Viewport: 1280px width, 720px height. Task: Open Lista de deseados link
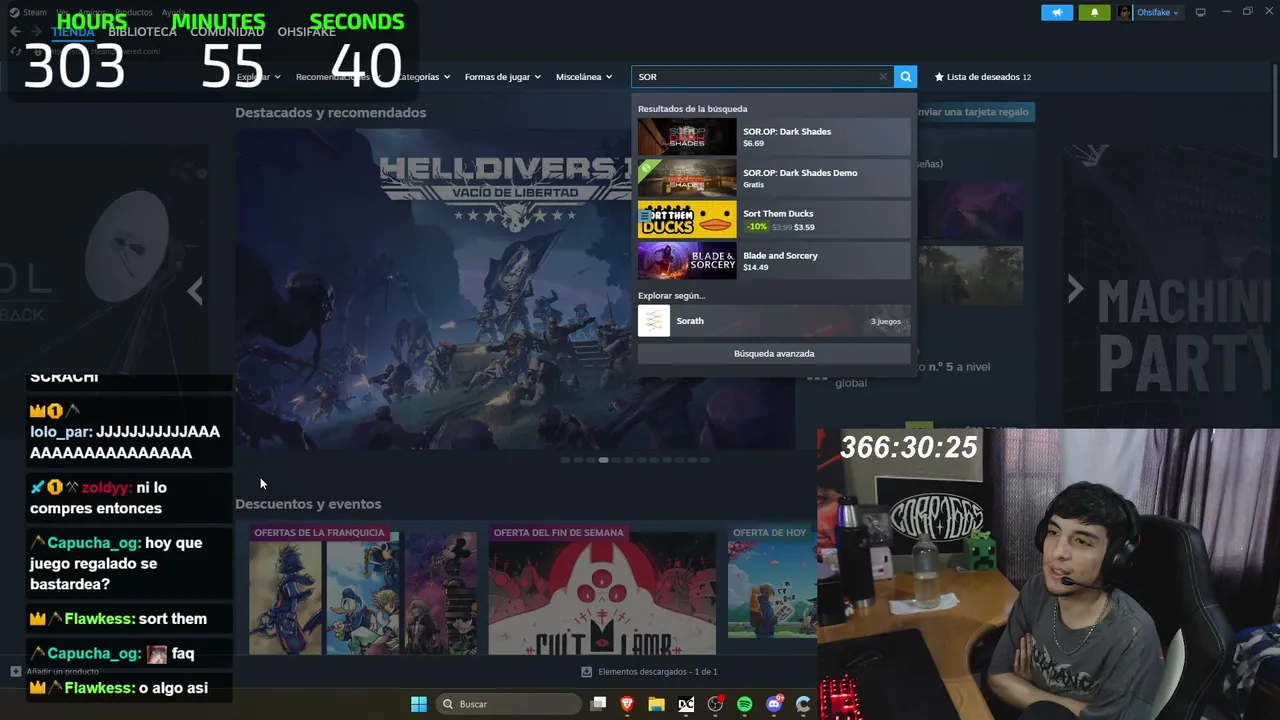pos(983,77)
